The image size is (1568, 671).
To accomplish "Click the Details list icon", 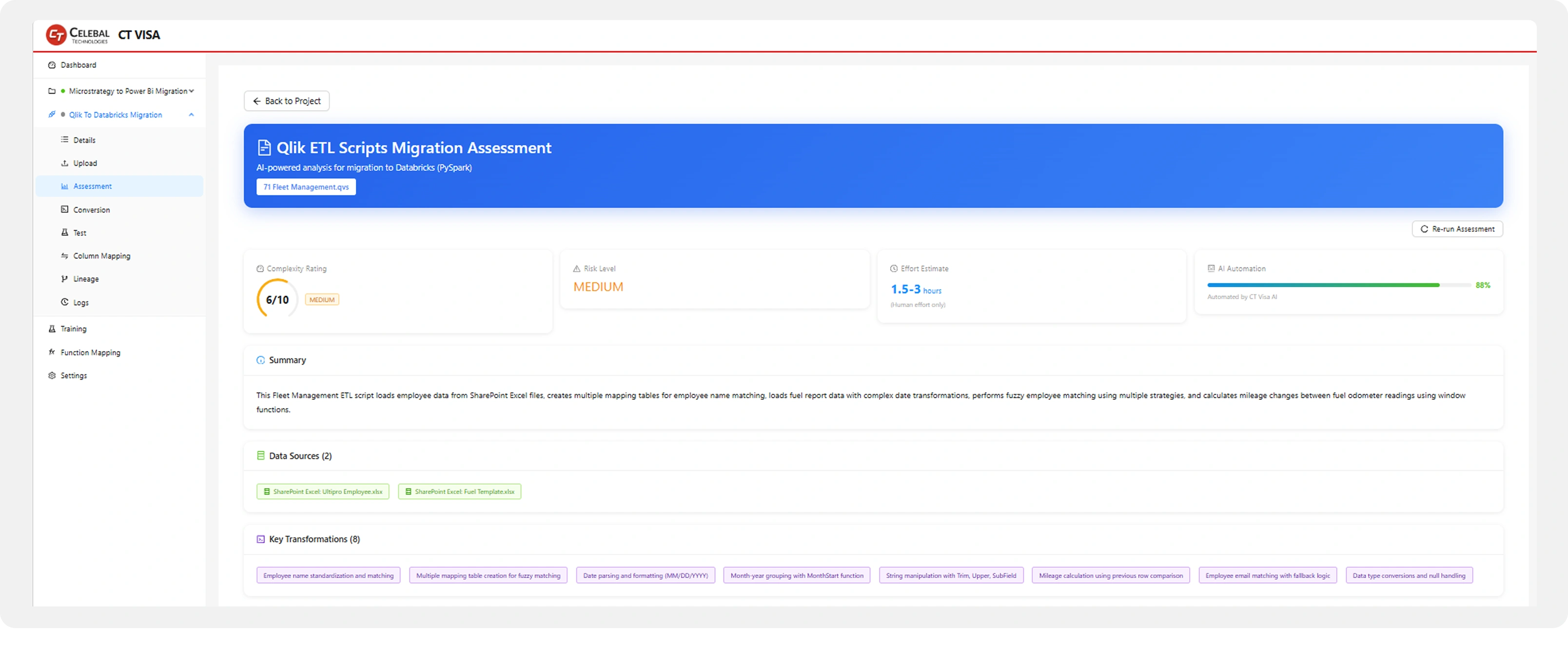I will 64,140.
